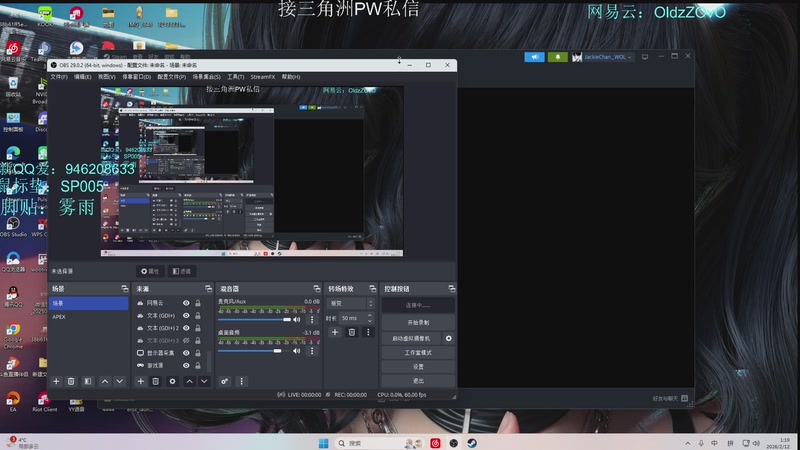
Task: Toggle visibility of 文本 (GDI+) 2 source
Action: [186, 328]
